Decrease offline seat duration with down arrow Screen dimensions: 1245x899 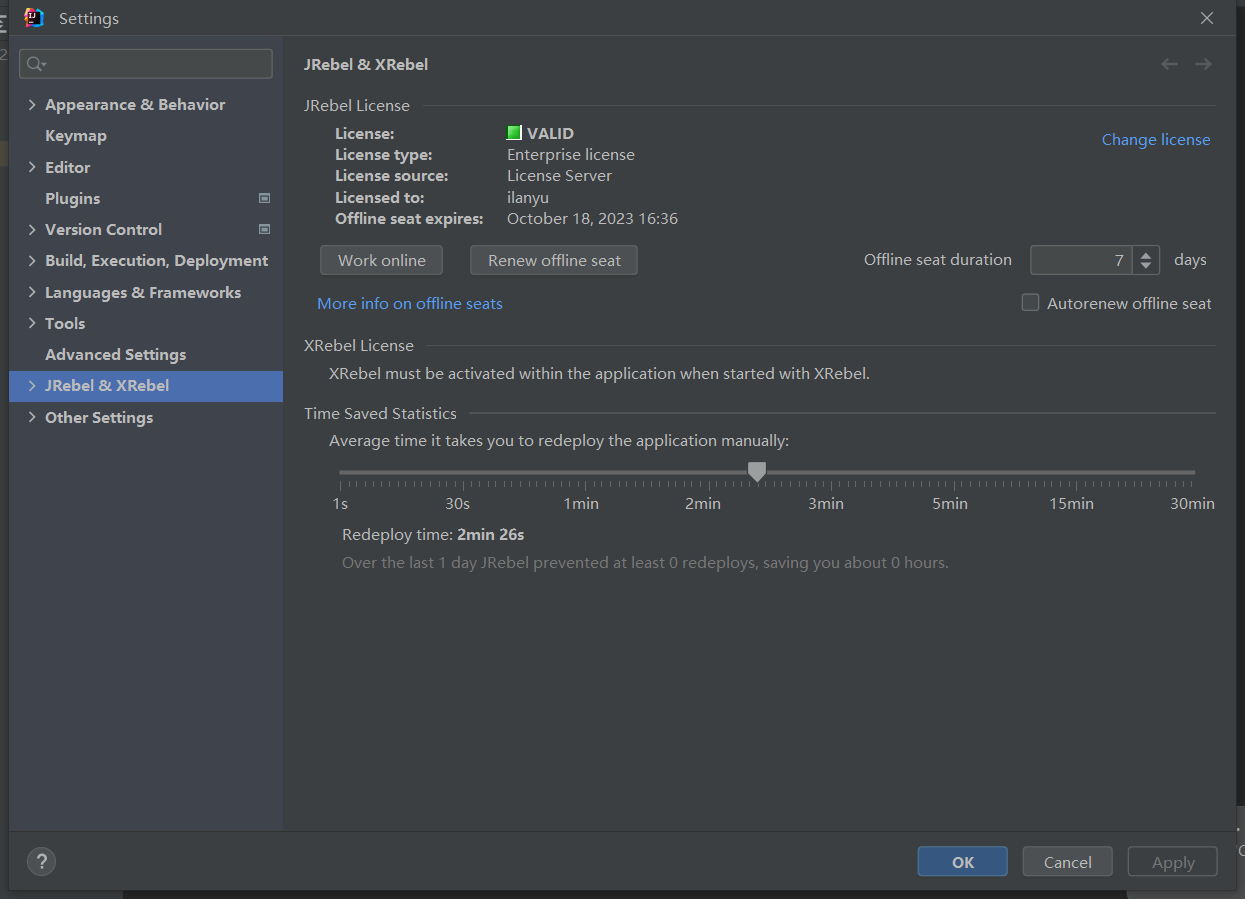[1146, 266]
